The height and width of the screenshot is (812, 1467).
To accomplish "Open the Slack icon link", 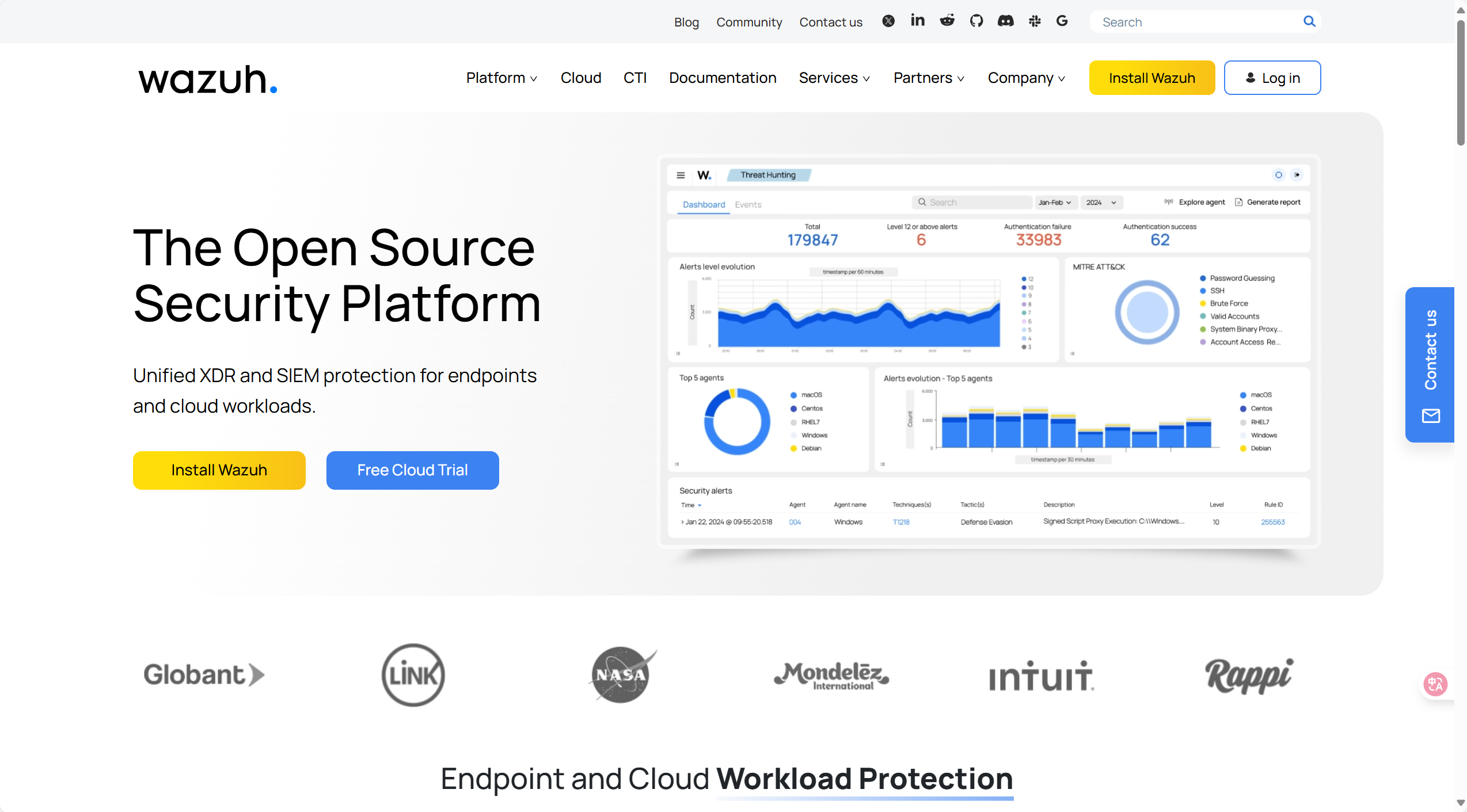I will pyautogui.click(x=1035, y=21).
